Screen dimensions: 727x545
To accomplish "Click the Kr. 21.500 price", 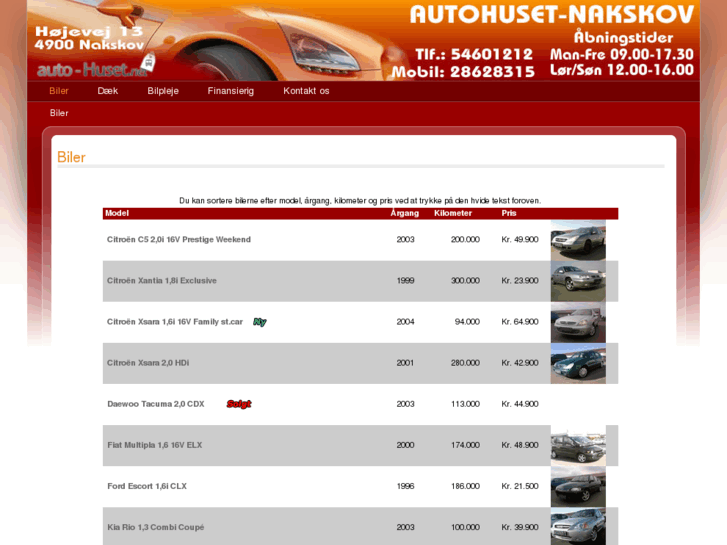I will click(520, 487).
